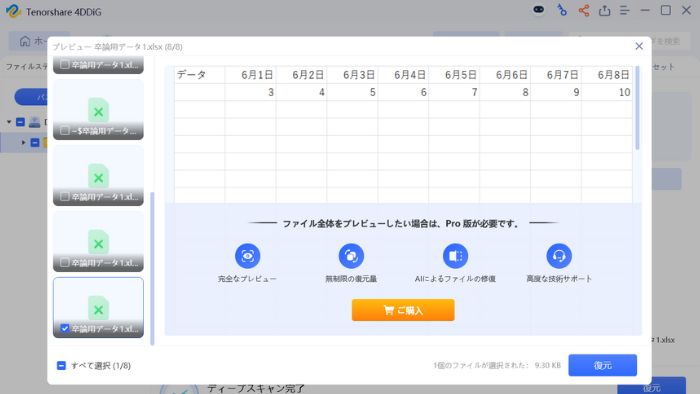Click the cell containing value 4
Image resolution: width=700 pixels, height=394 pixels.
point(301,92)
